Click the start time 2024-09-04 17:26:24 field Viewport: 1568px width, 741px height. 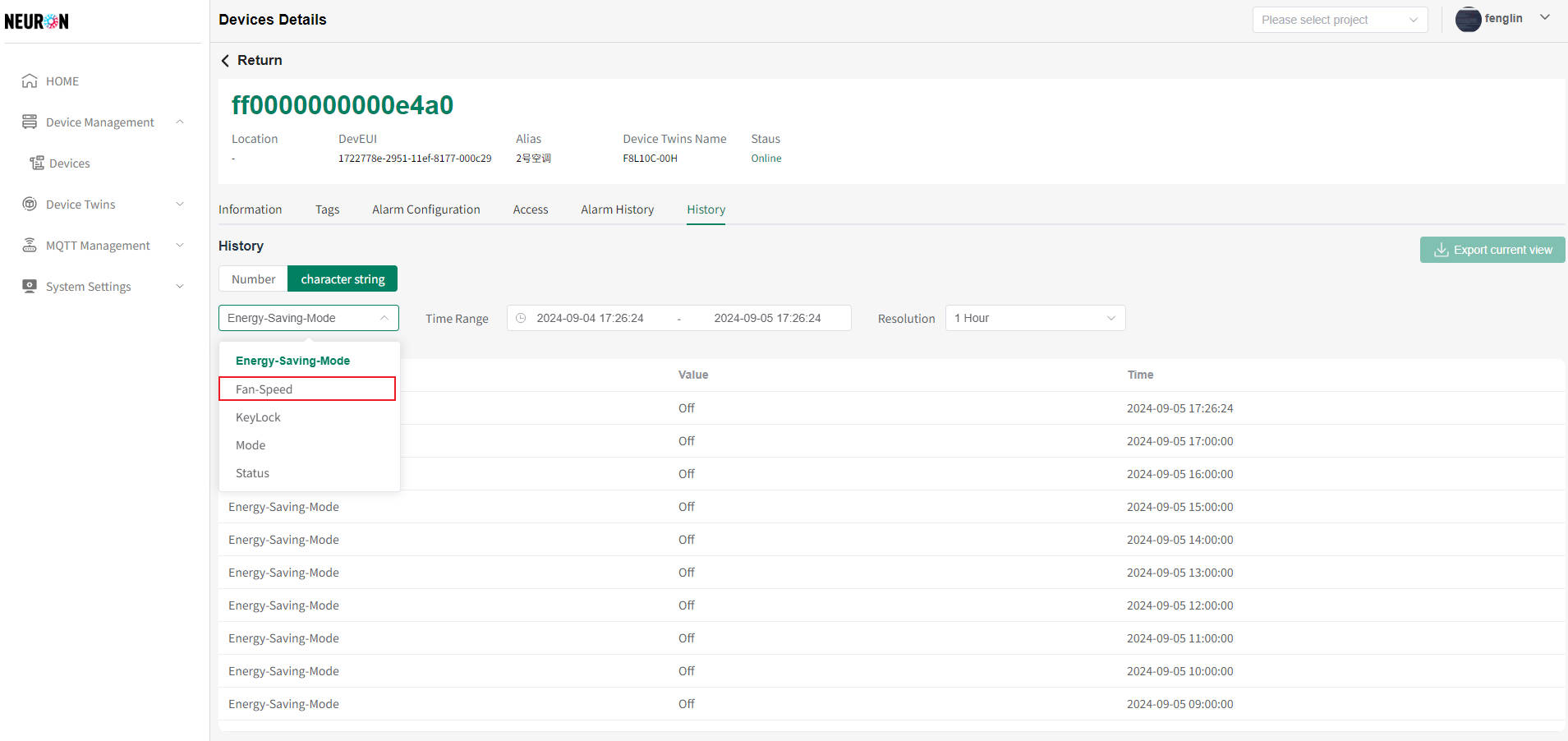pyautogui.click(x=590, y=318)
